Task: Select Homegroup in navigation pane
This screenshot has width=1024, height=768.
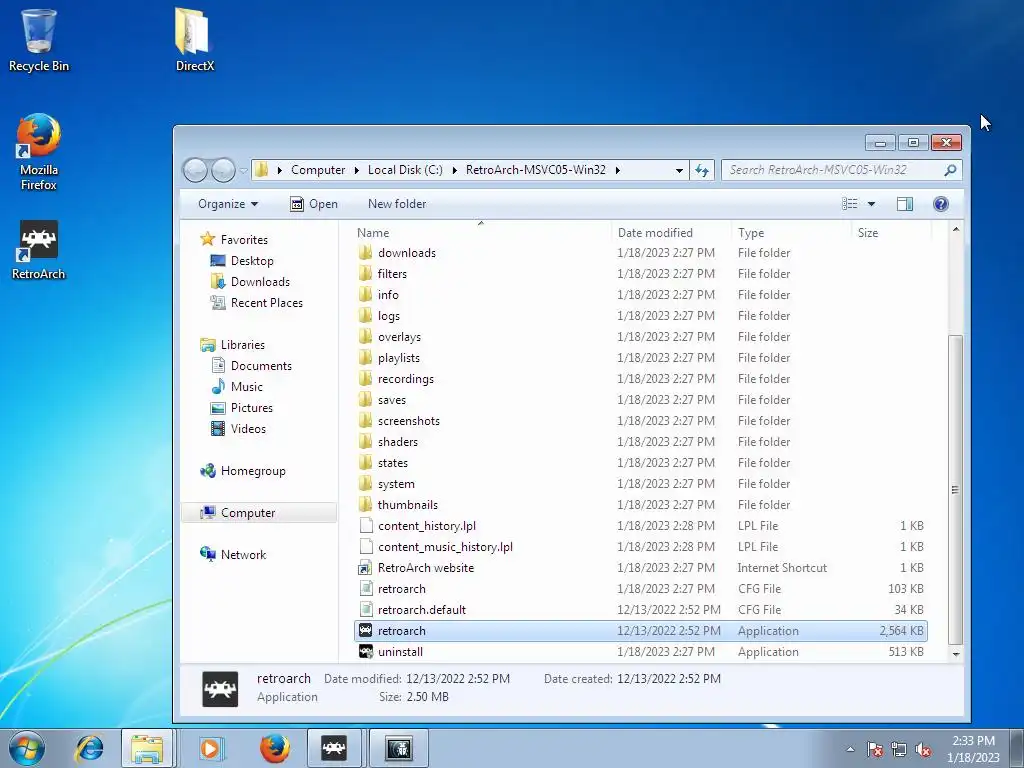Action: coord(253,471)
